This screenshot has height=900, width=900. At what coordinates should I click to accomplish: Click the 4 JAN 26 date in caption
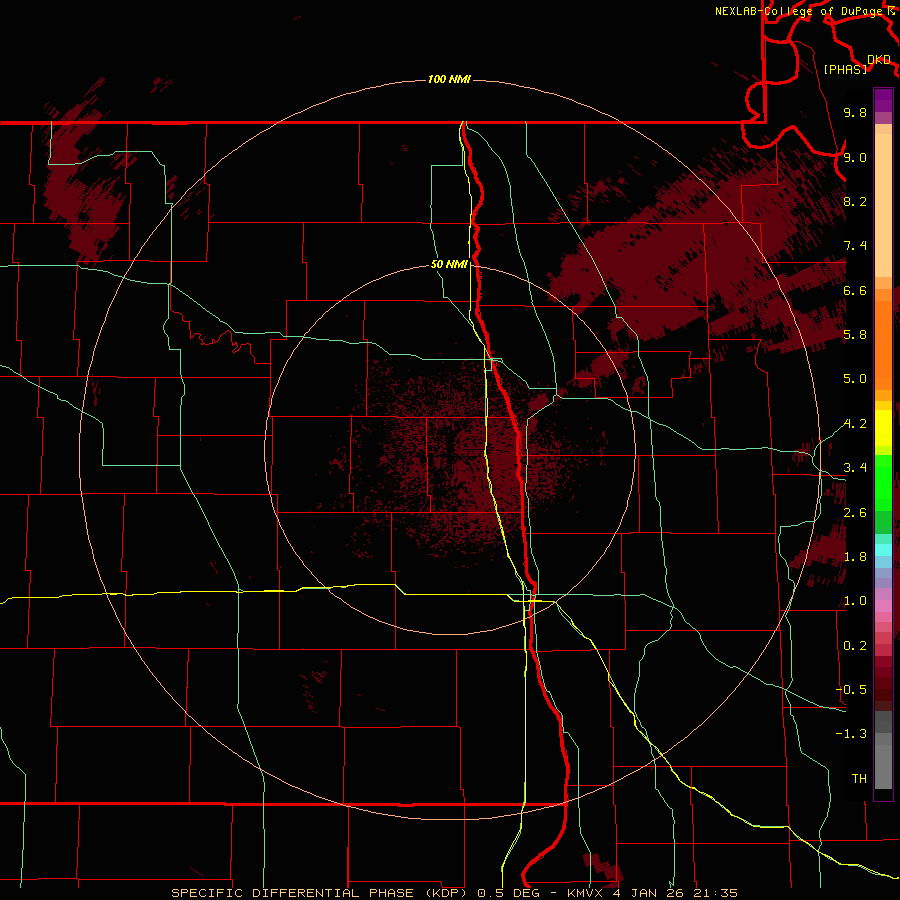coord(647,893)
